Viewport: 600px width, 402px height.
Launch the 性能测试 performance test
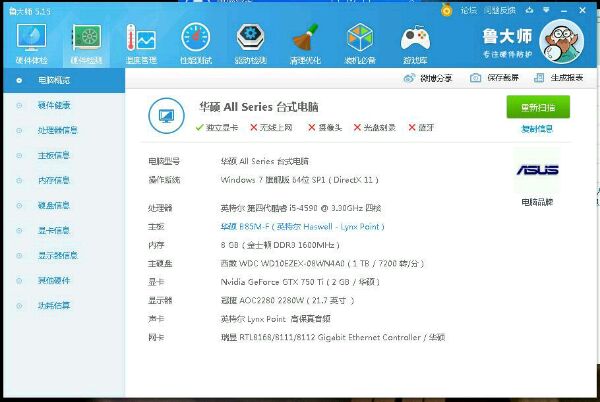click(196, 44)
